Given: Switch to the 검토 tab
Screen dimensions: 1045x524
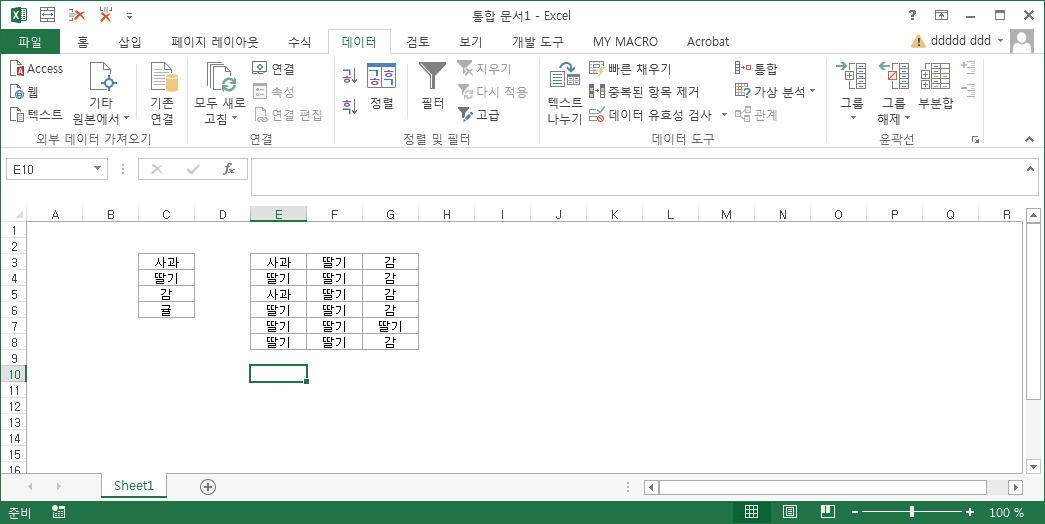Looking at the screenshot, I should [x=418, y=41].
